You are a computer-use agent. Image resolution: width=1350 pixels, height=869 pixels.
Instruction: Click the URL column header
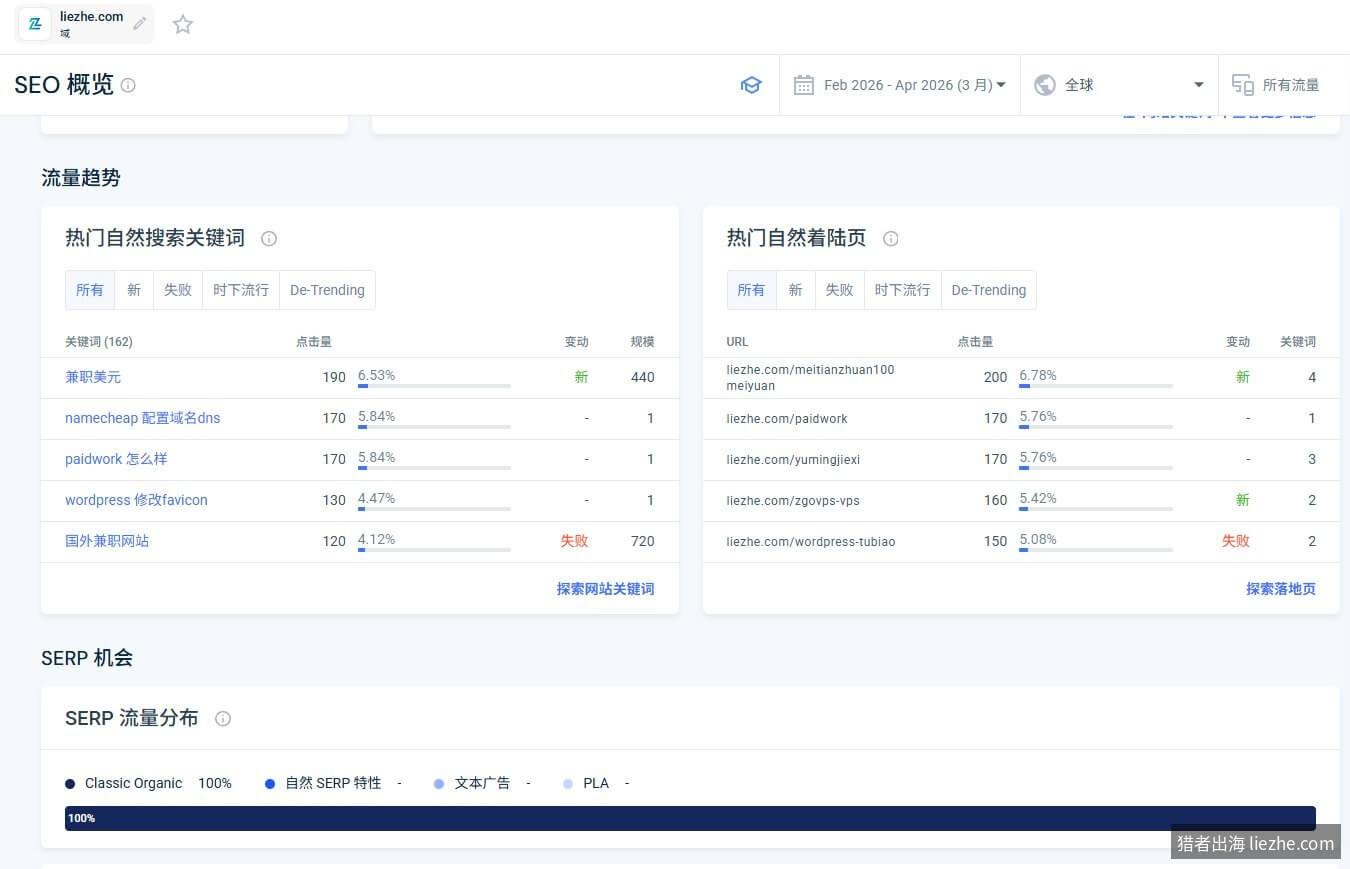tap(737, 342)
